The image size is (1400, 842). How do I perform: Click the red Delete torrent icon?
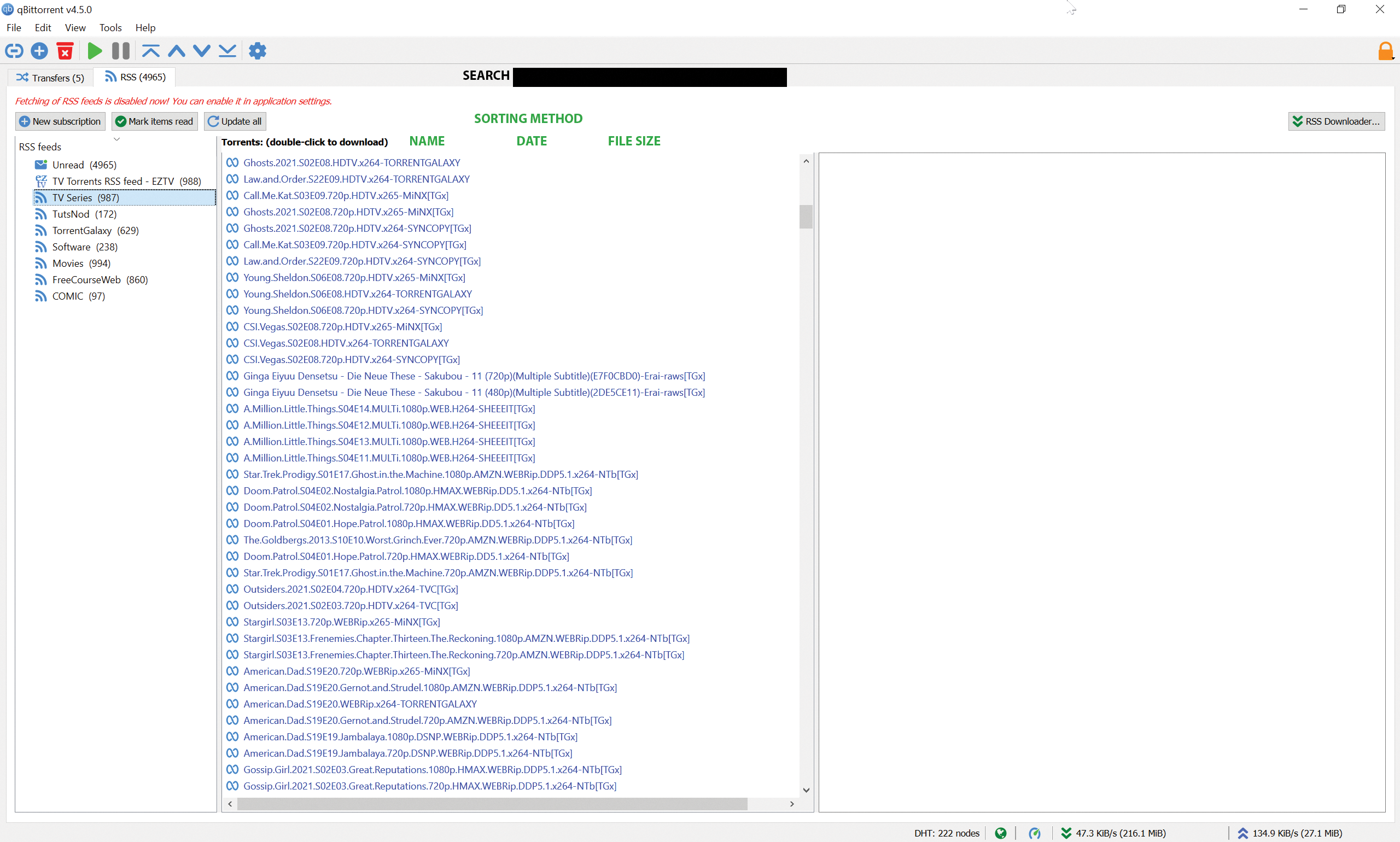click(x=65, y=51)
